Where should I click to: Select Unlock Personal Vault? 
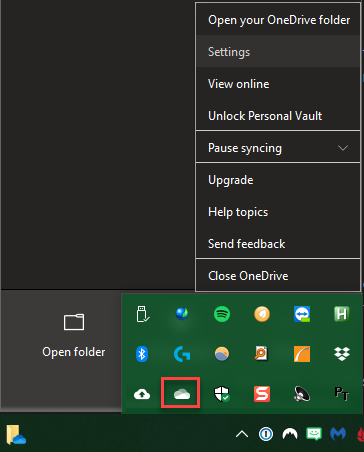pos(278,116)
